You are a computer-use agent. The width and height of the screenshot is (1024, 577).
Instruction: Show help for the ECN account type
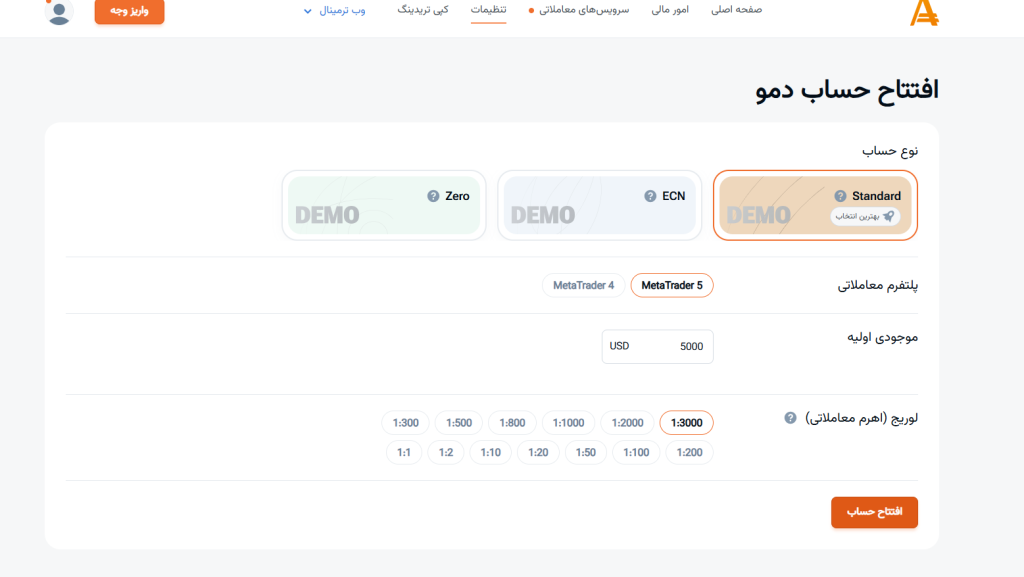pos(650,196)
